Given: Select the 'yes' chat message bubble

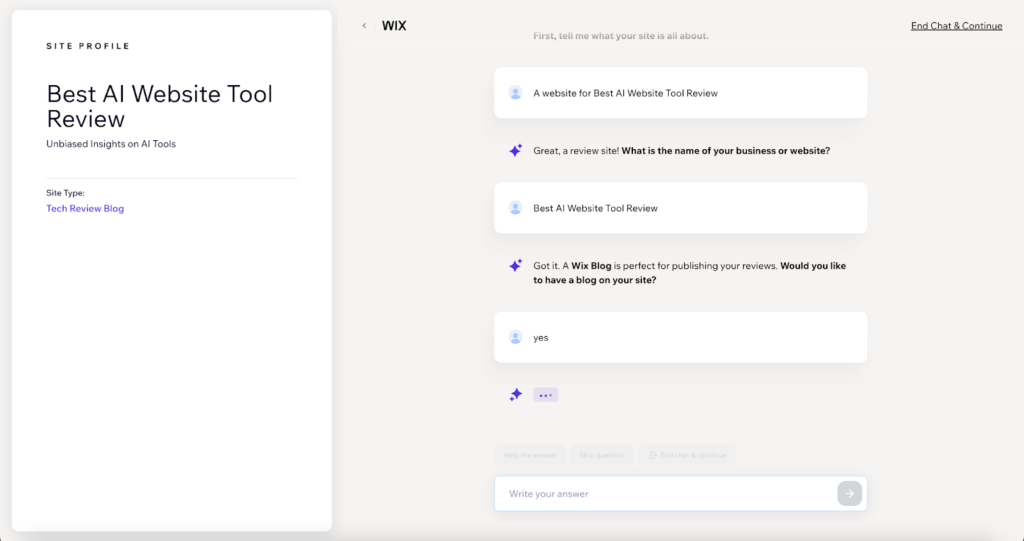Looking at the screenshot, I should tap(680, 338).
